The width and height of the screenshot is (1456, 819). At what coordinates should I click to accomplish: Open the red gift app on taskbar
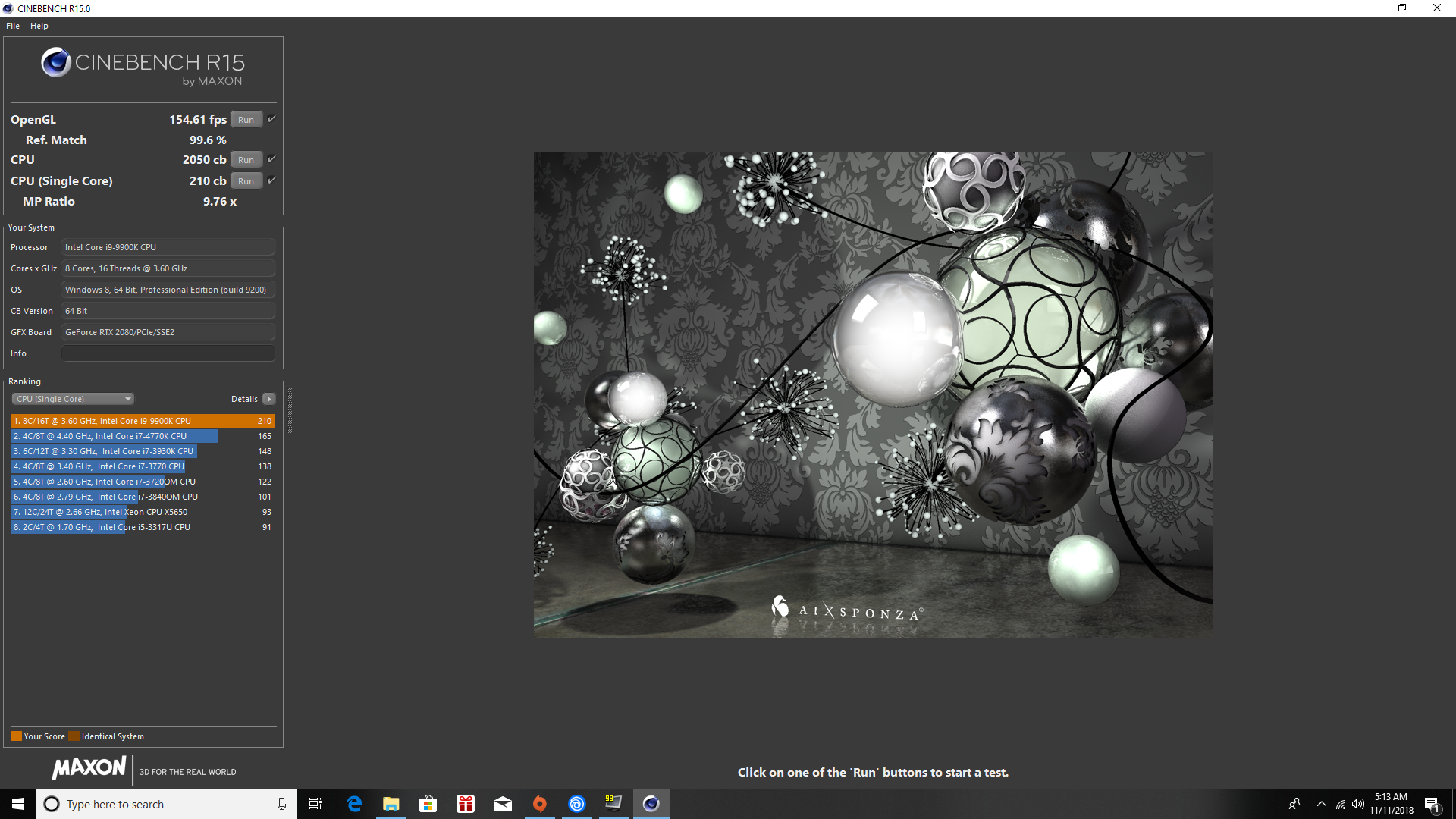pyautogui.click(x=466, y=804)
